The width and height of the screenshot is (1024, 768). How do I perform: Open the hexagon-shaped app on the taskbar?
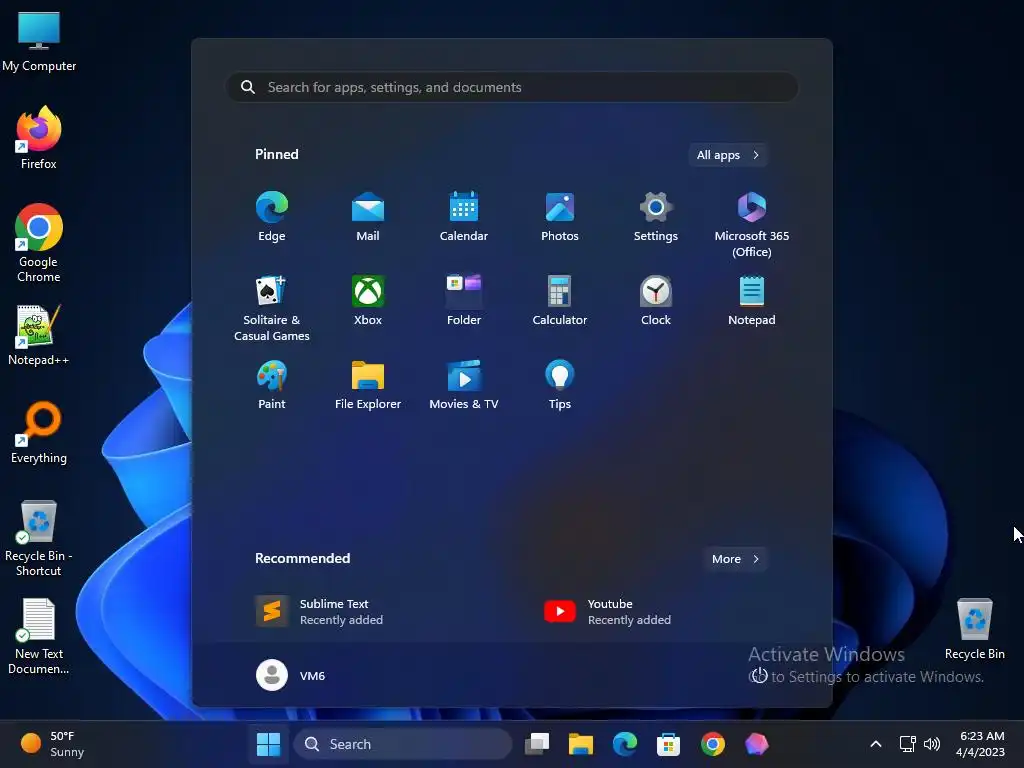[756, 744]
